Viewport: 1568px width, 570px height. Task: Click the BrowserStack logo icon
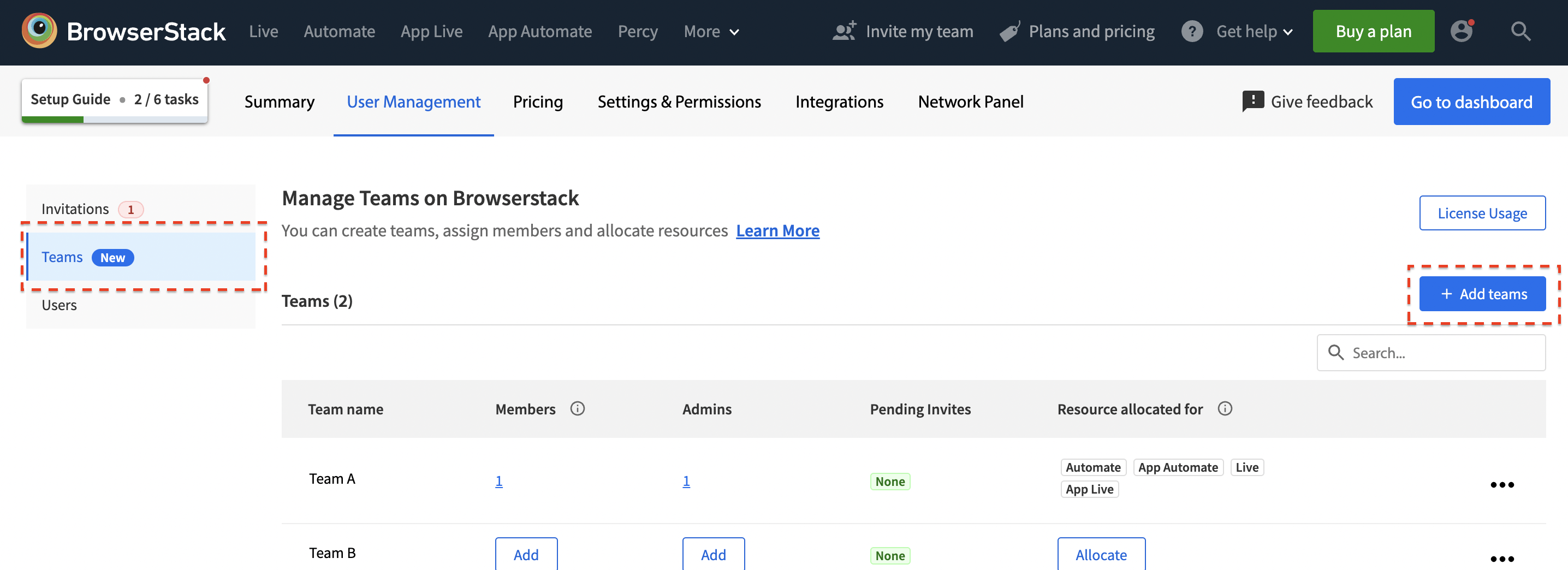[39, 31]
